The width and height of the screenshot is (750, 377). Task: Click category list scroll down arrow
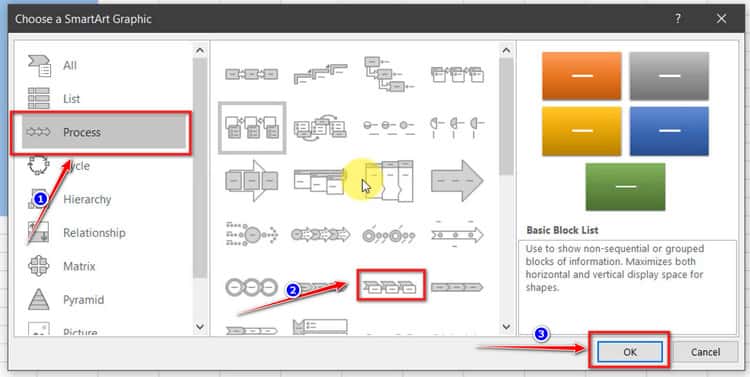200,327
